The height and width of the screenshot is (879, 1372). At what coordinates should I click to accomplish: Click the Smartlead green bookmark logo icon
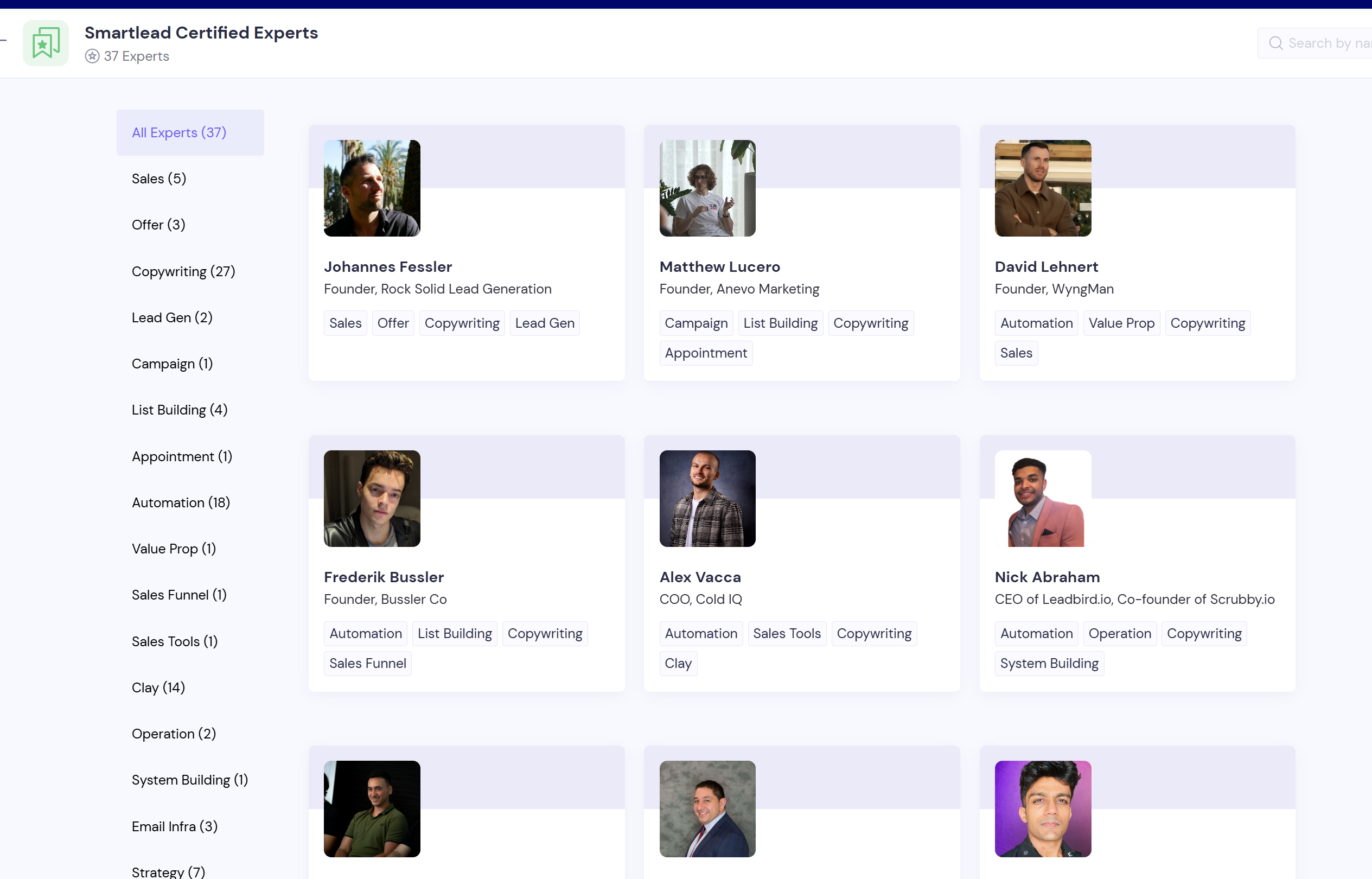point(46,43)
